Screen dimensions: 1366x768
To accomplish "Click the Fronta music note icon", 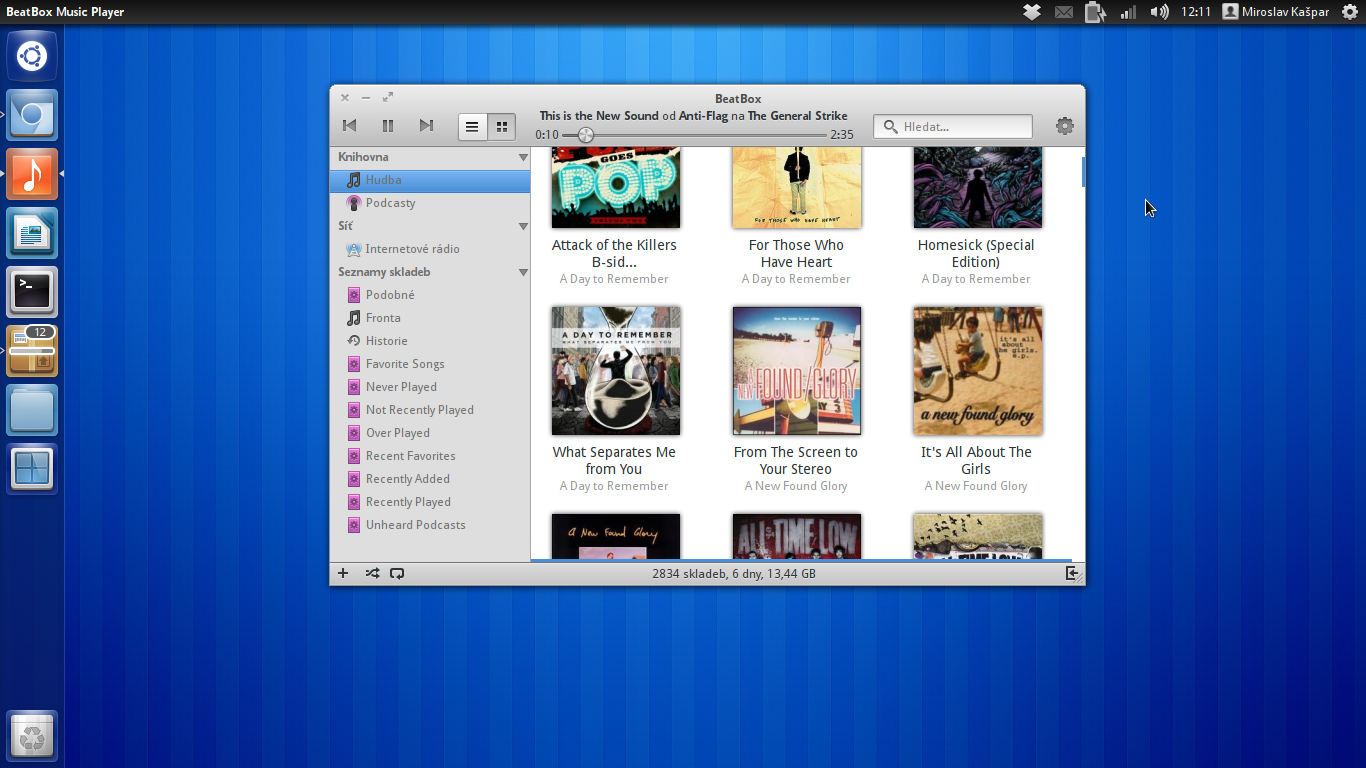I will coord(353,318).
